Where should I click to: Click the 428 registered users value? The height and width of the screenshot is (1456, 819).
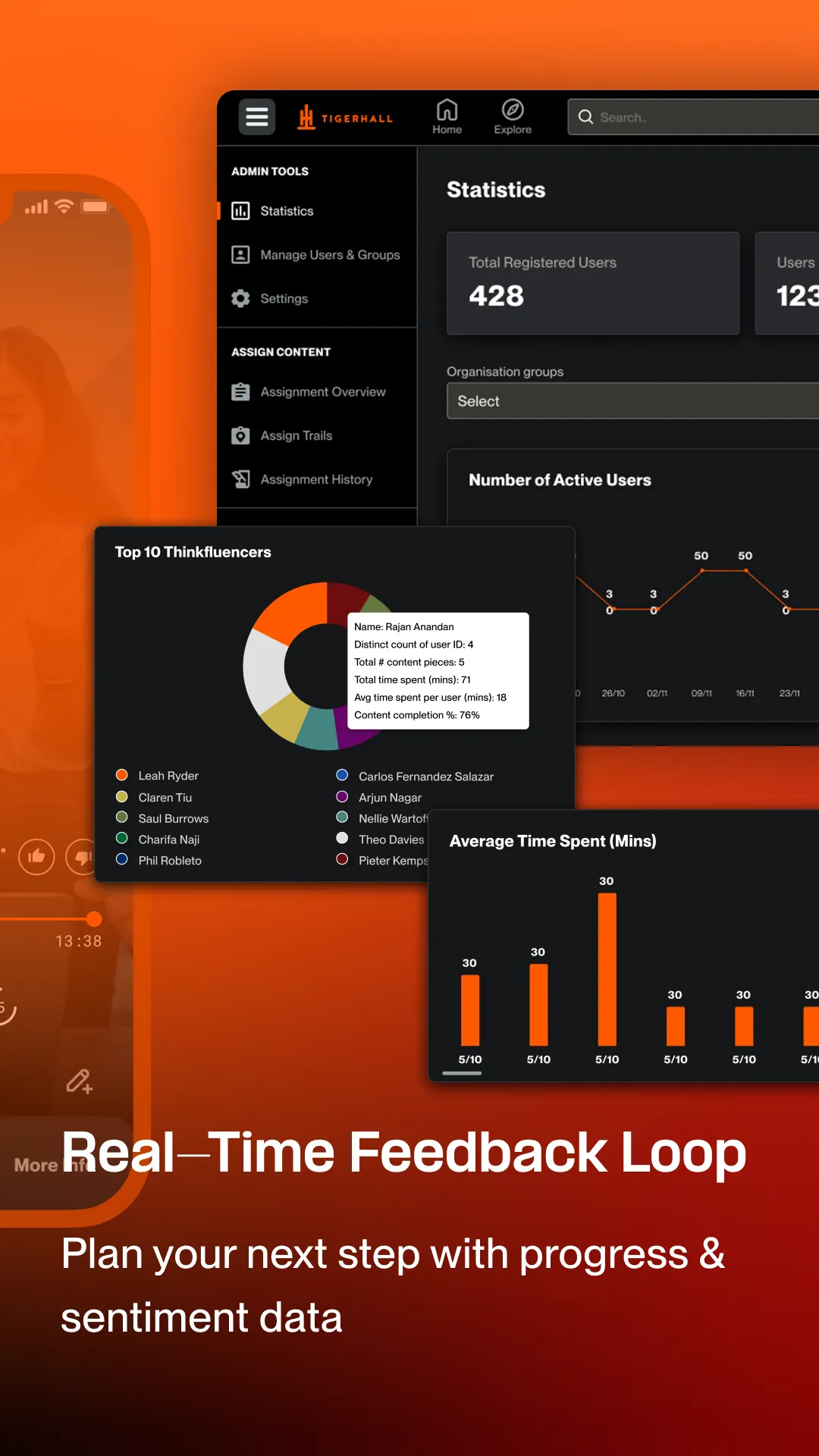(x=496, y=296)
